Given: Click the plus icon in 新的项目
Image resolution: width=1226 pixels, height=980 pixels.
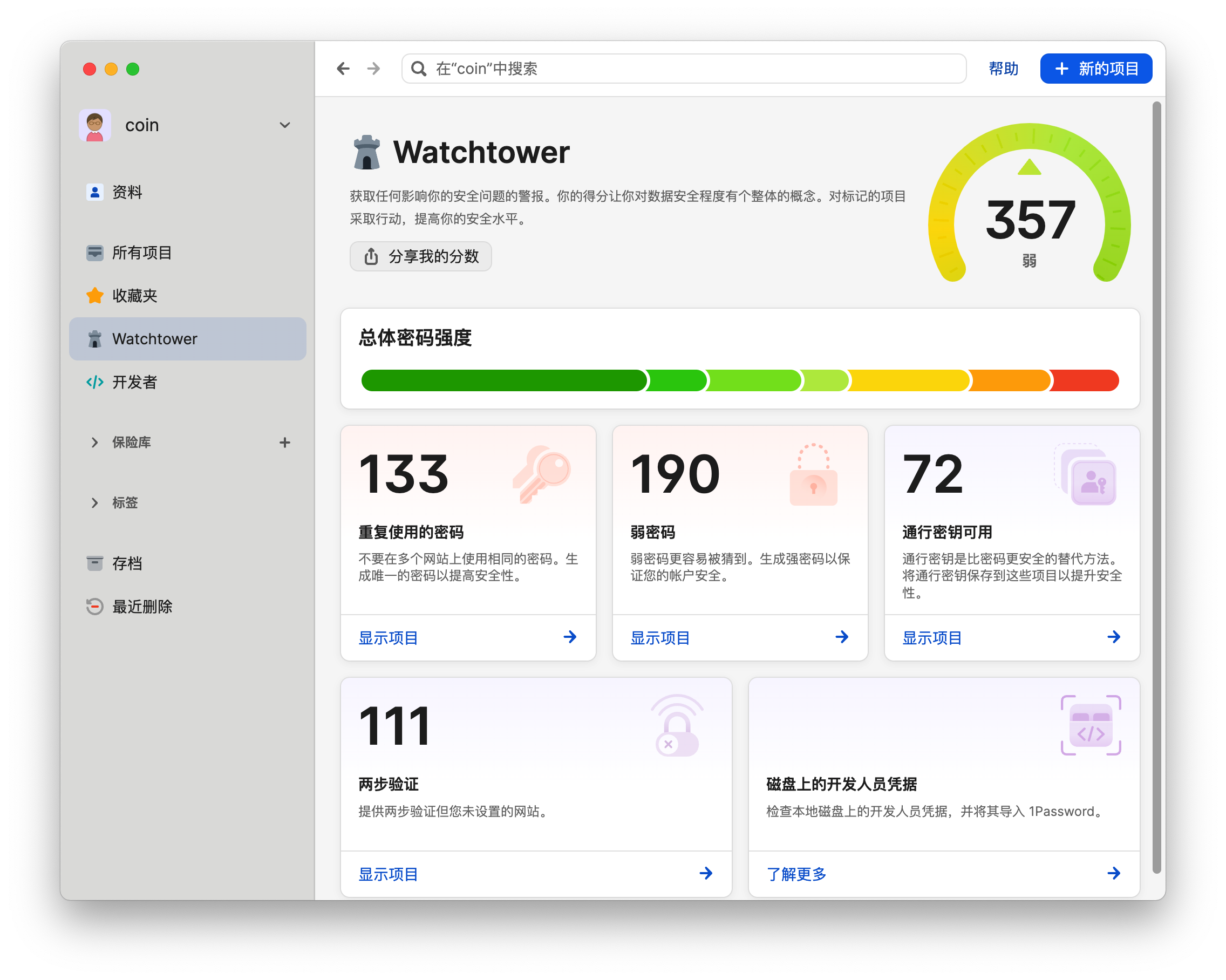Looking at the screenshot, I should 1061,69.
